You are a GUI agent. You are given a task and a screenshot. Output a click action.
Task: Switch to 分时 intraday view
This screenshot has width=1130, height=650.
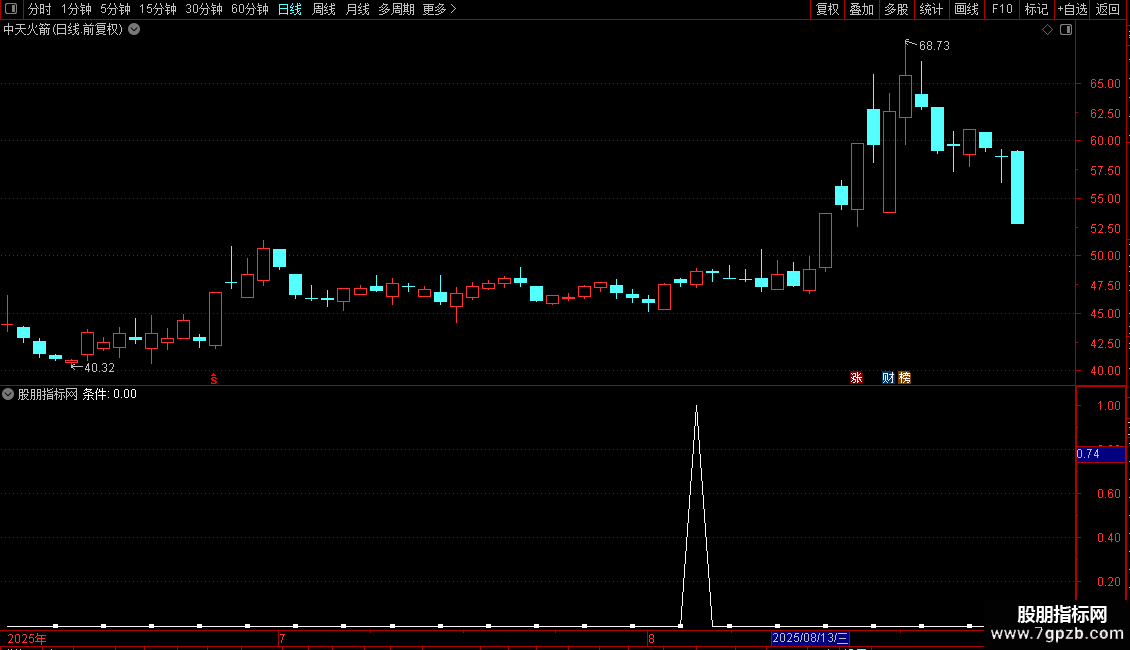click(x=40, y=9)
